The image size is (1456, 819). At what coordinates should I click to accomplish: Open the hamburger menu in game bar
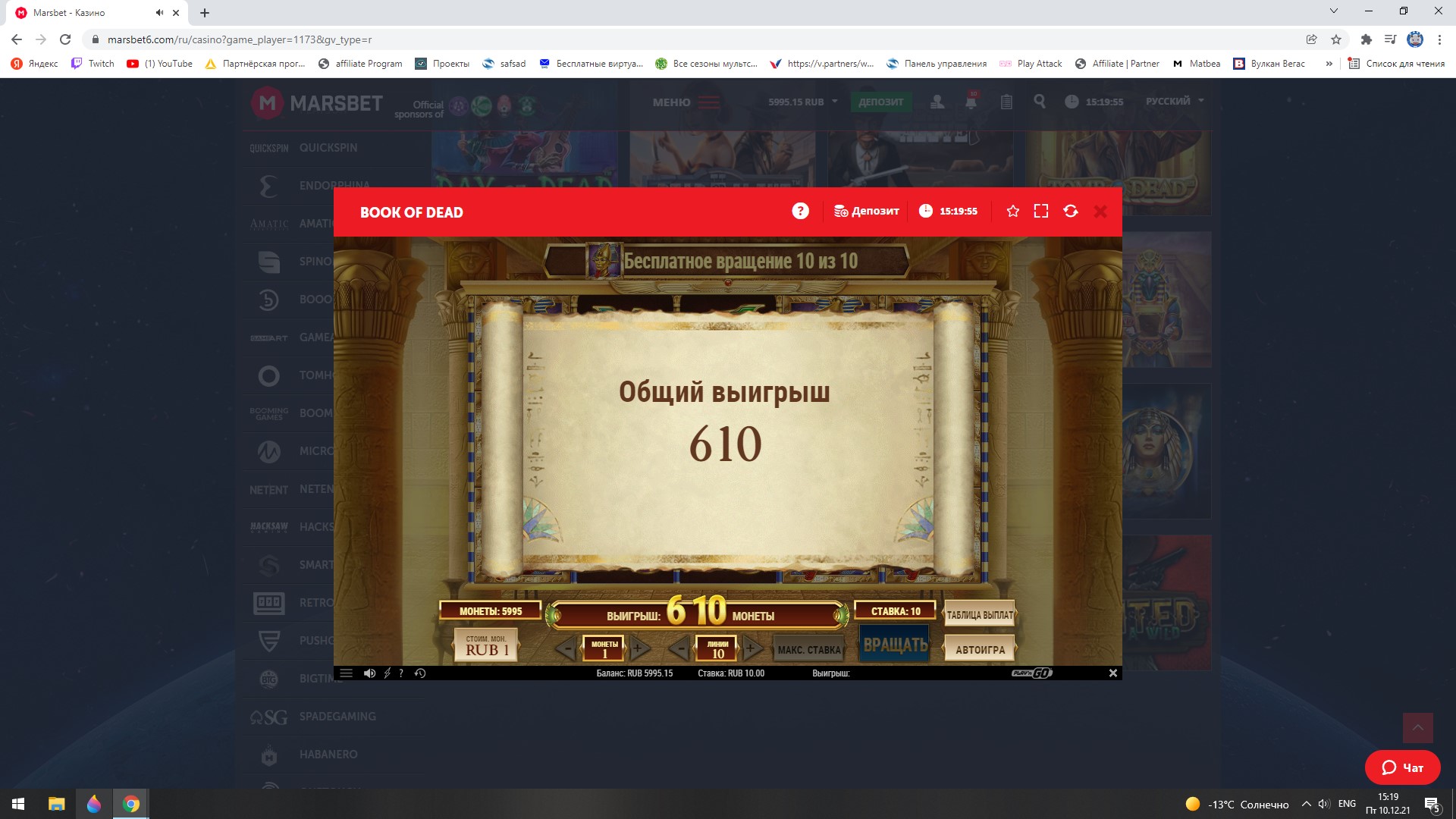(x=347, y=673)
